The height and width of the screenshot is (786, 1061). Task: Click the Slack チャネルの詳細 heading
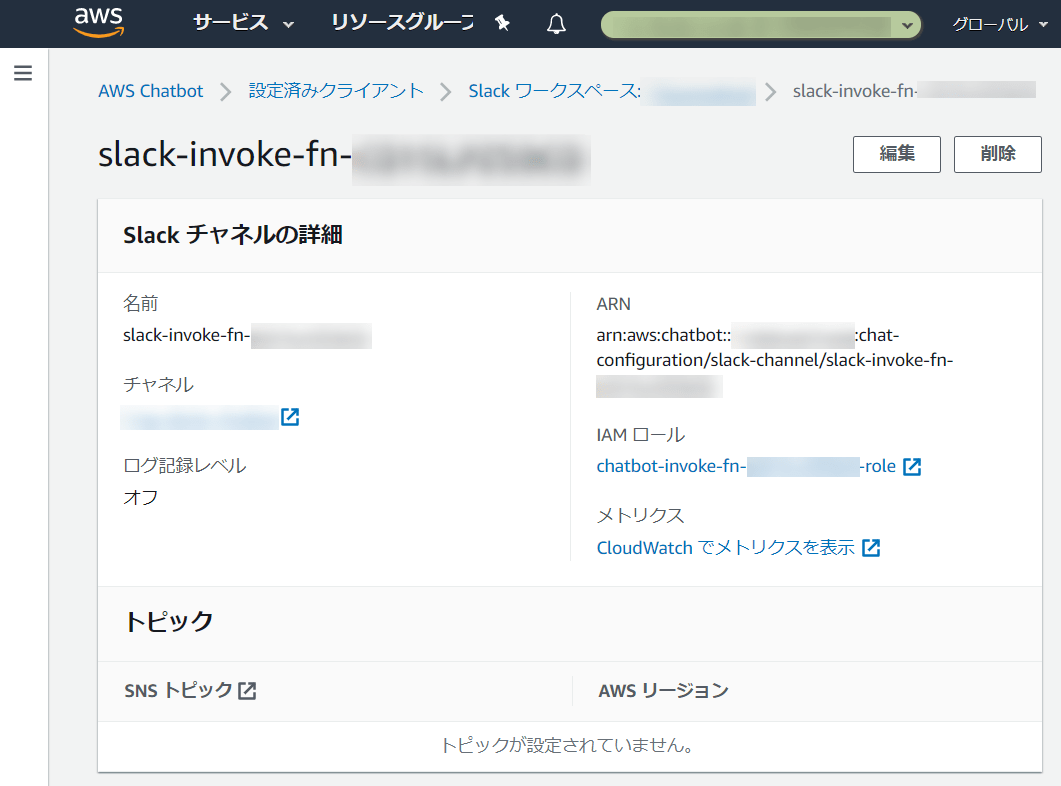point(233,235)
